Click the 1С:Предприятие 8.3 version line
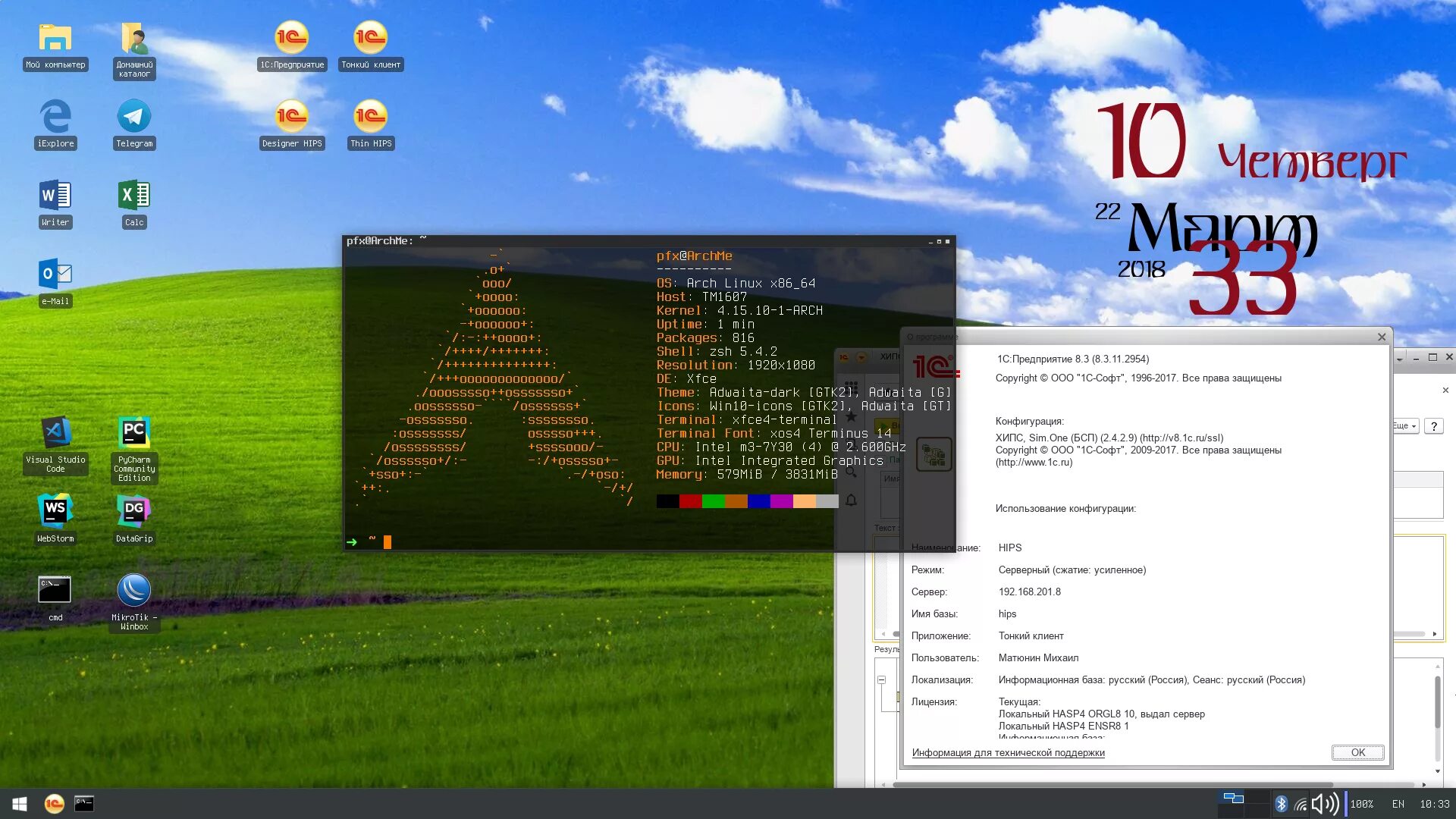1456x819 pixels. [1072, 359]
